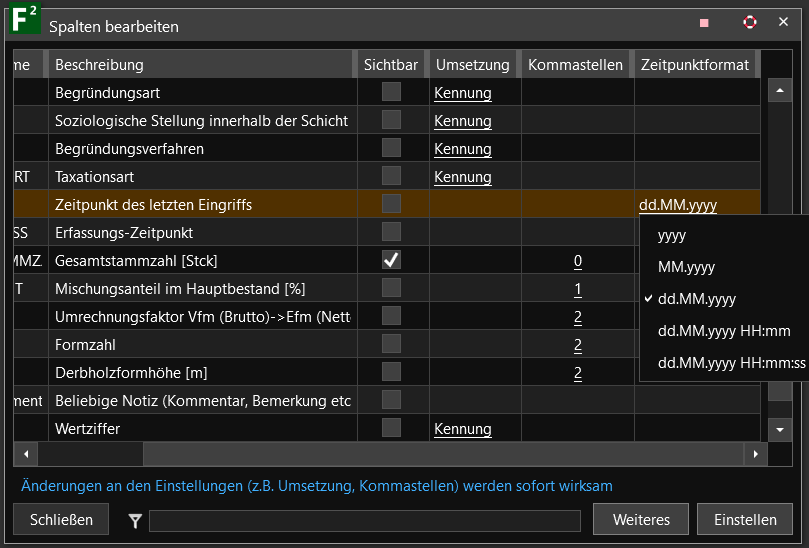Viewport: 809px width, 548px height.
Task: Open Zeitpunktformat dropdown showing dd.MM.yyyy
Action: pyautogui.click(x=678, y=205)
